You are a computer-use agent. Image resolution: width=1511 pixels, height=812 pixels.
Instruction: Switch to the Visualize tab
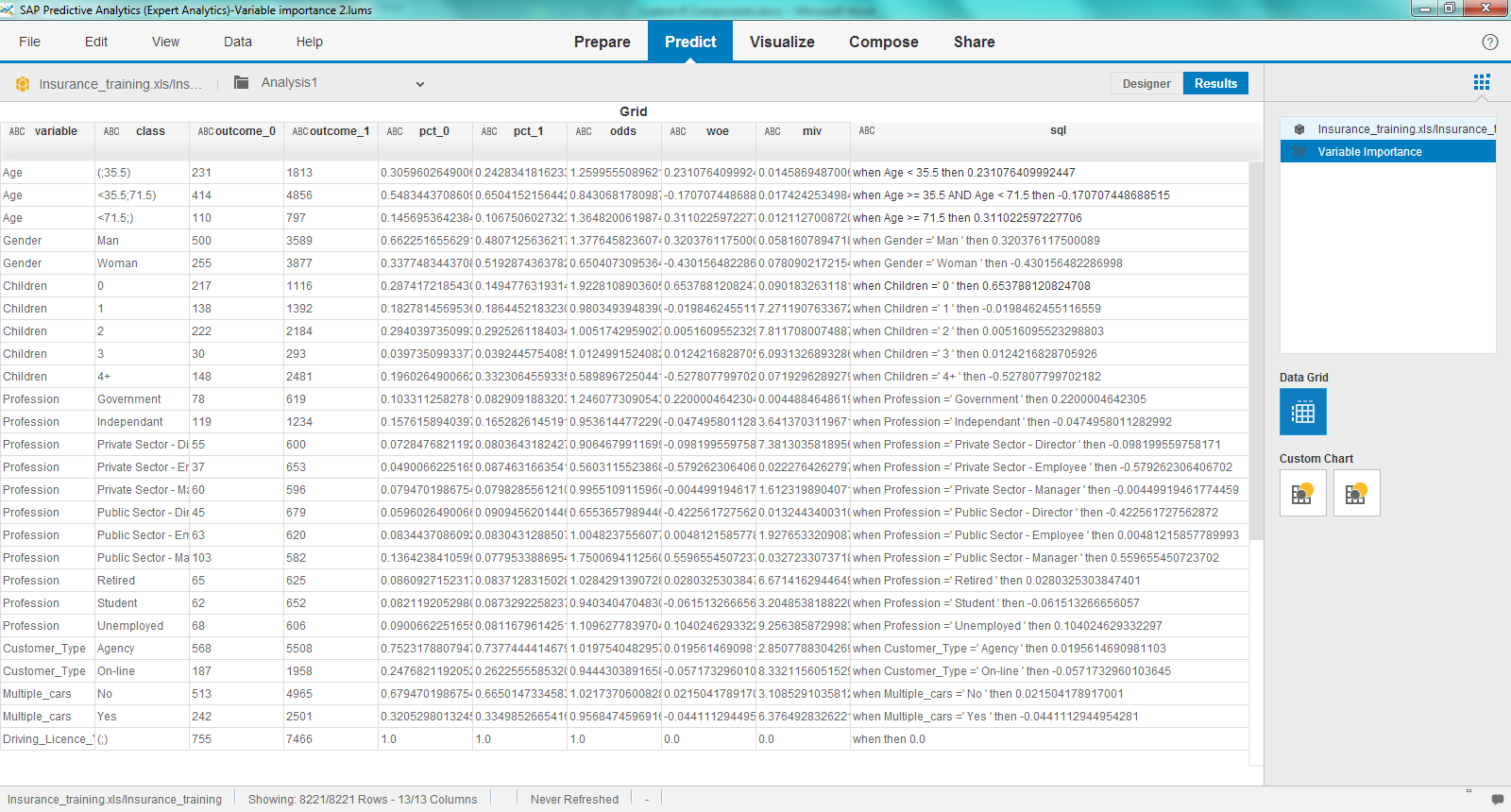pos(782,42)
